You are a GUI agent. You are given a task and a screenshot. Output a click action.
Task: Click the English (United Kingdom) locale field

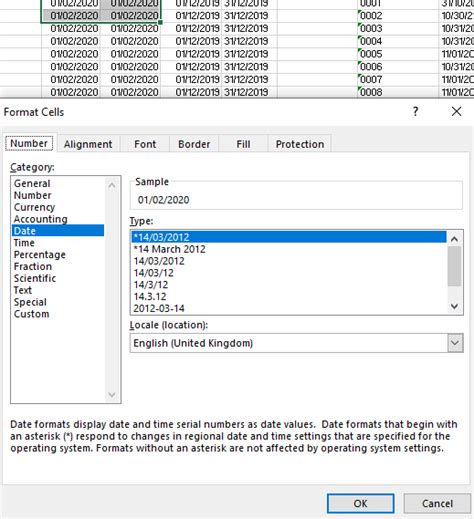(289, 343)
